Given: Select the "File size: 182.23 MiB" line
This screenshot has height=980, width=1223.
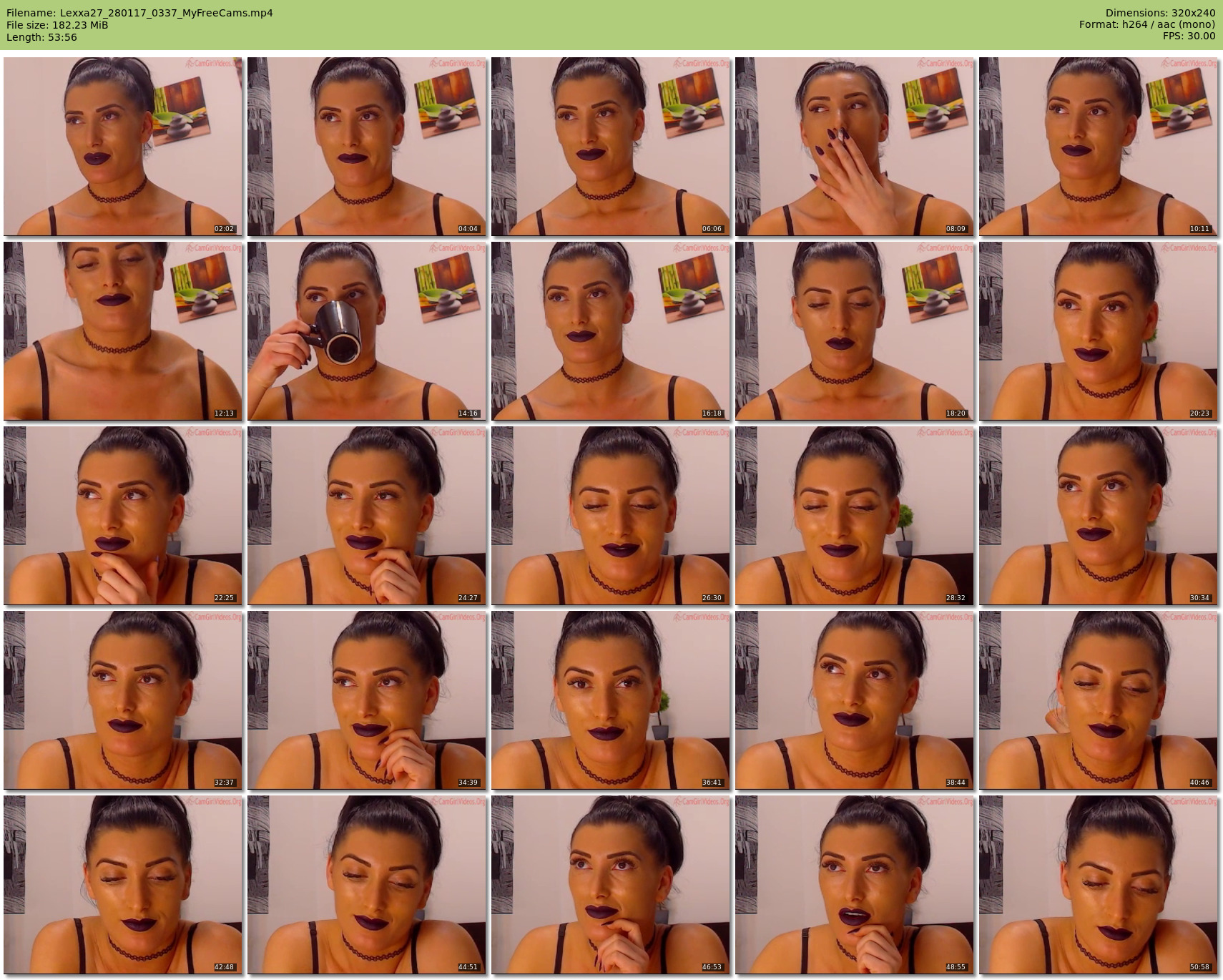Looking at the screenshot, I should click(x=57, y=25).
